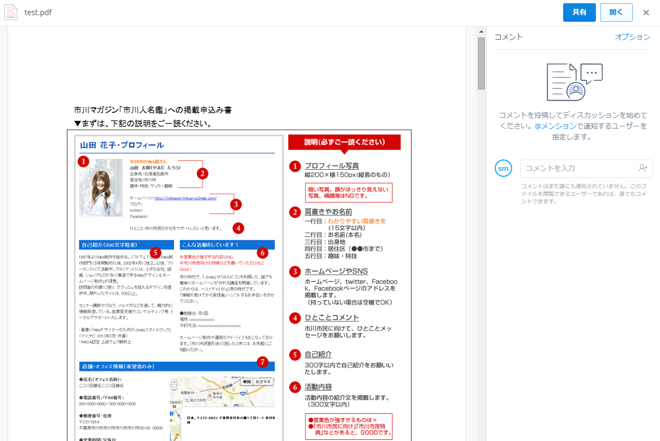Screen dimensions: 660x441
Task: Click the line ▼まずは、下記の説明をご一読ください。
Action: tap(143, 123)
